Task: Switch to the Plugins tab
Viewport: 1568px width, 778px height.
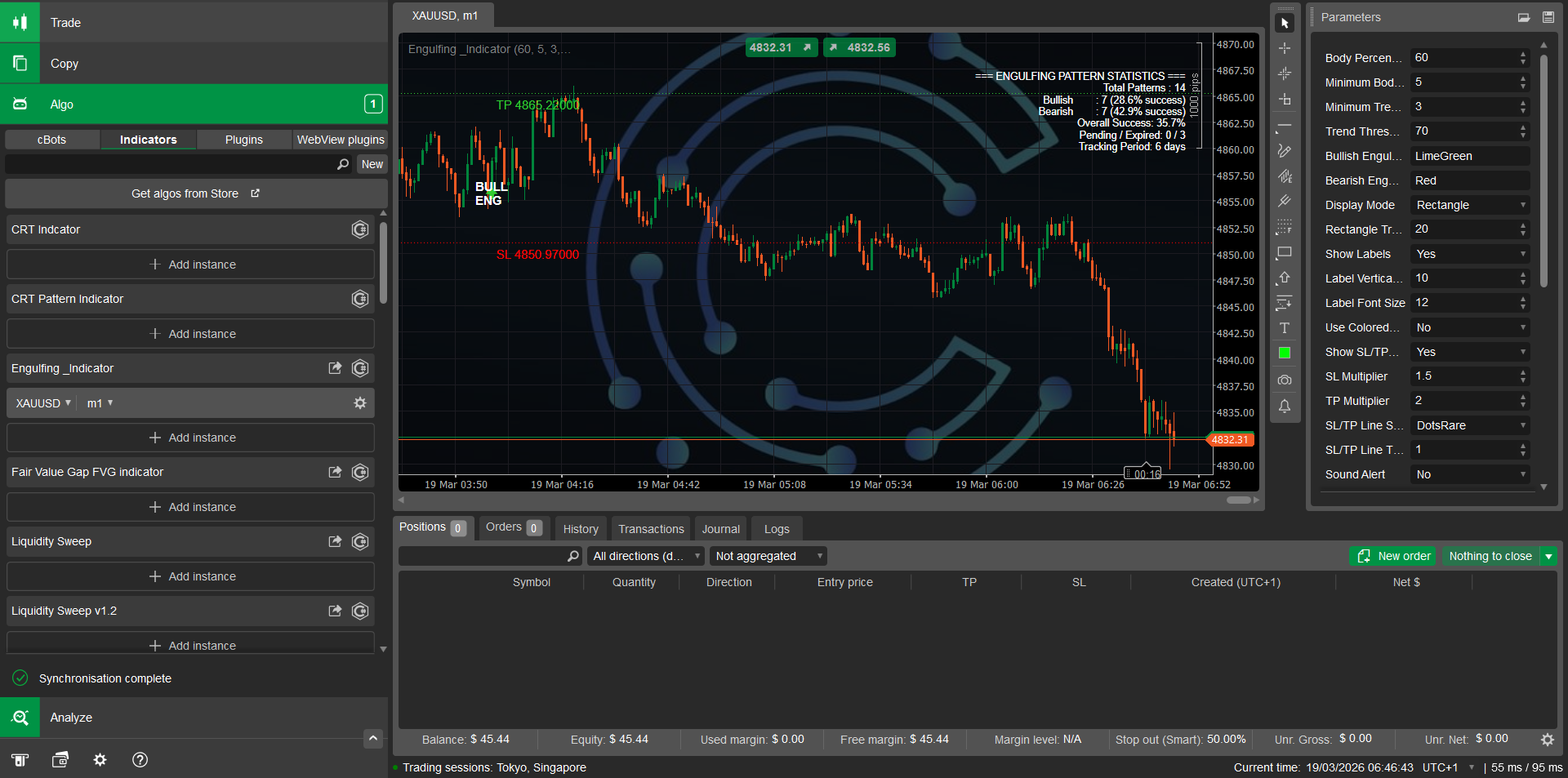Action: [x=243, y=139]
